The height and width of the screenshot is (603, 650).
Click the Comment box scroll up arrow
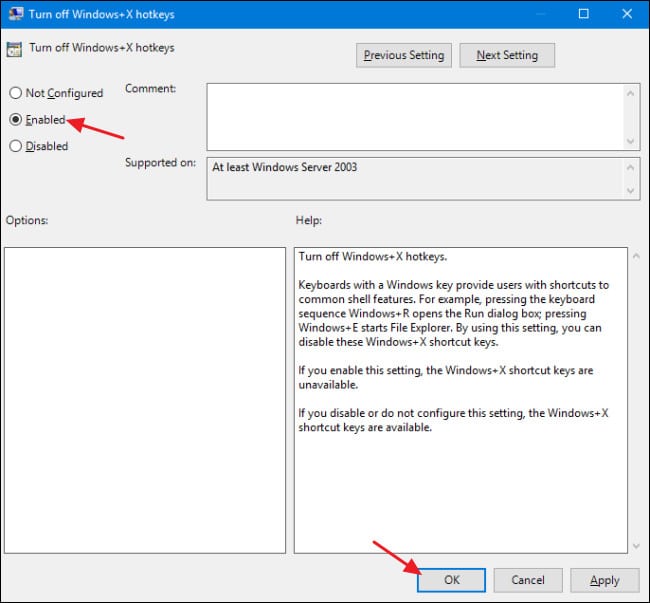[x=631, y=94]
